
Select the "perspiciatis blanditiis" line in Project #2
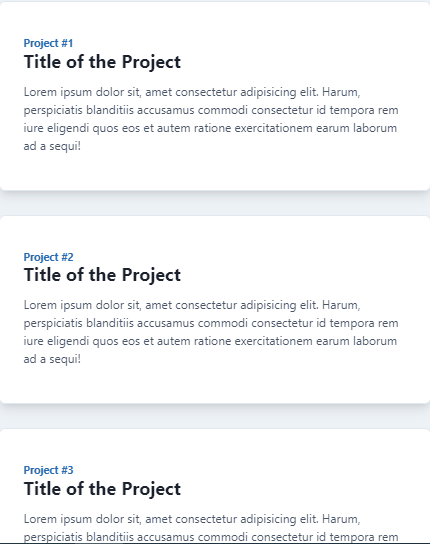tap(211, 323)
